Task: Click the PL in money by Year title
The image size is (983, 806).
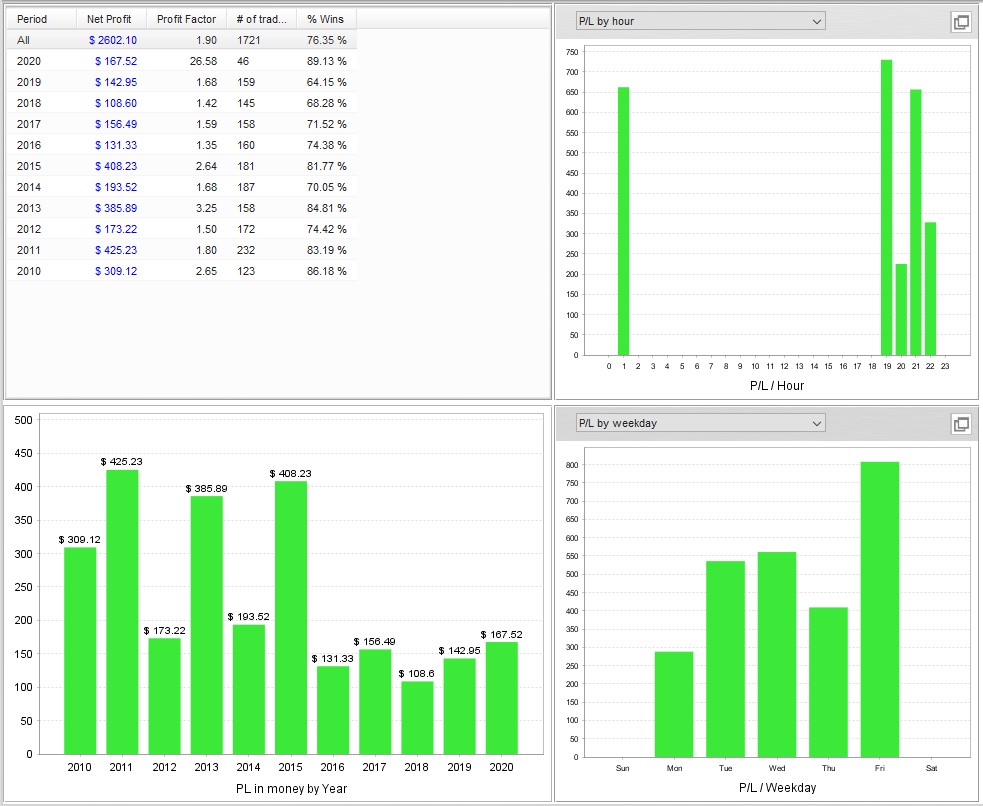Action: 292,788
